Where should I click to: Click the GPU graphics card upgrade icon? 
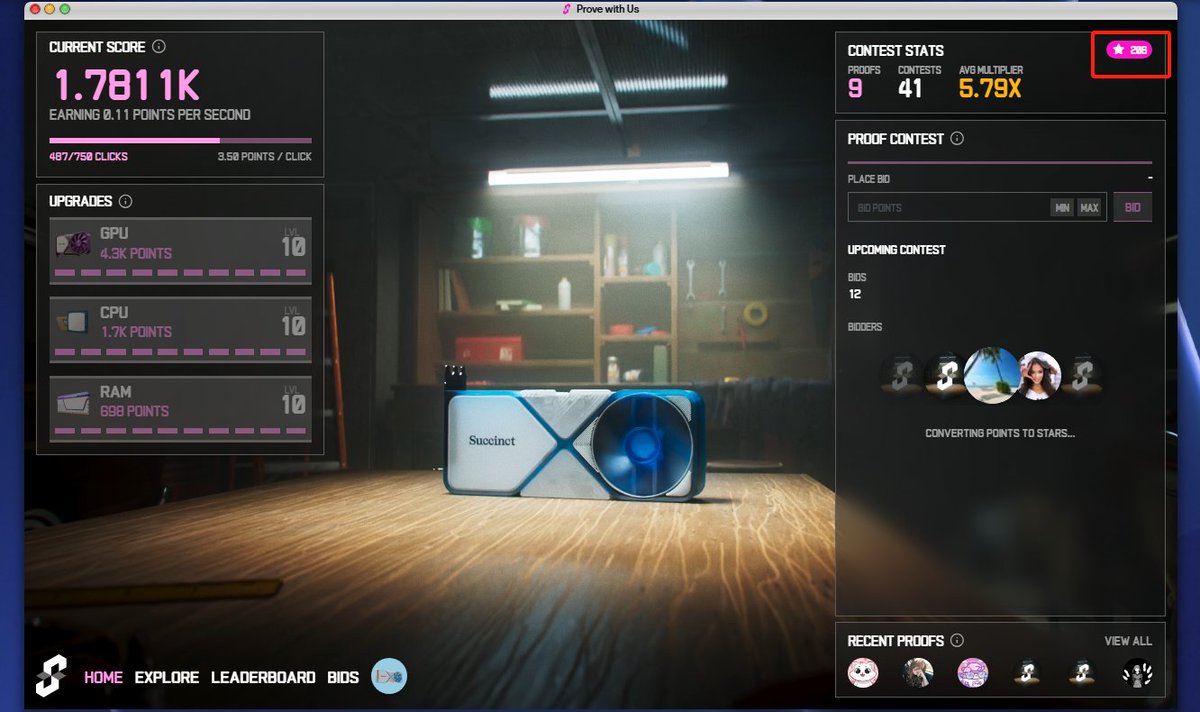(x=75, y=243)
